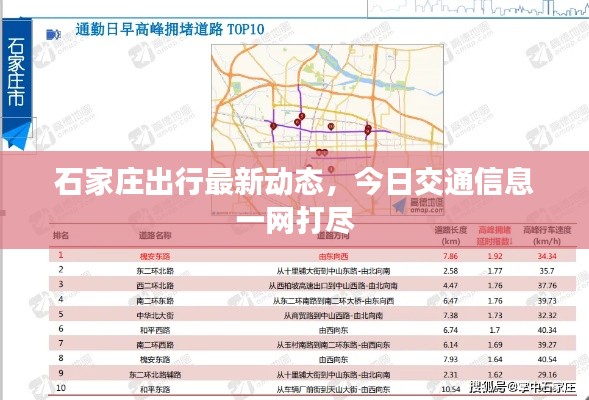This screenshot has height=400, width=589.
Task: Select road name 东二环北路辅路
Action: click(155, 375)
